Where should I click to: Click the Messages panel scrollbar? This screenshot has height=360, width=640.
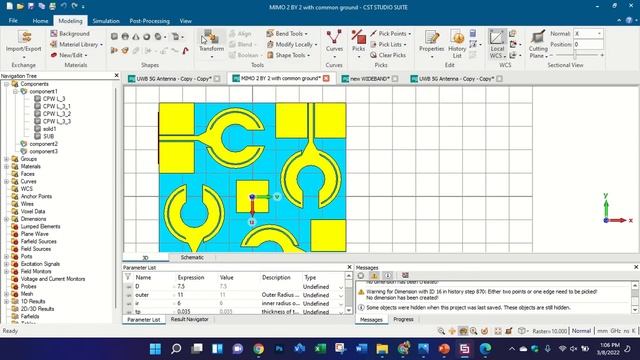coord(635,297)
